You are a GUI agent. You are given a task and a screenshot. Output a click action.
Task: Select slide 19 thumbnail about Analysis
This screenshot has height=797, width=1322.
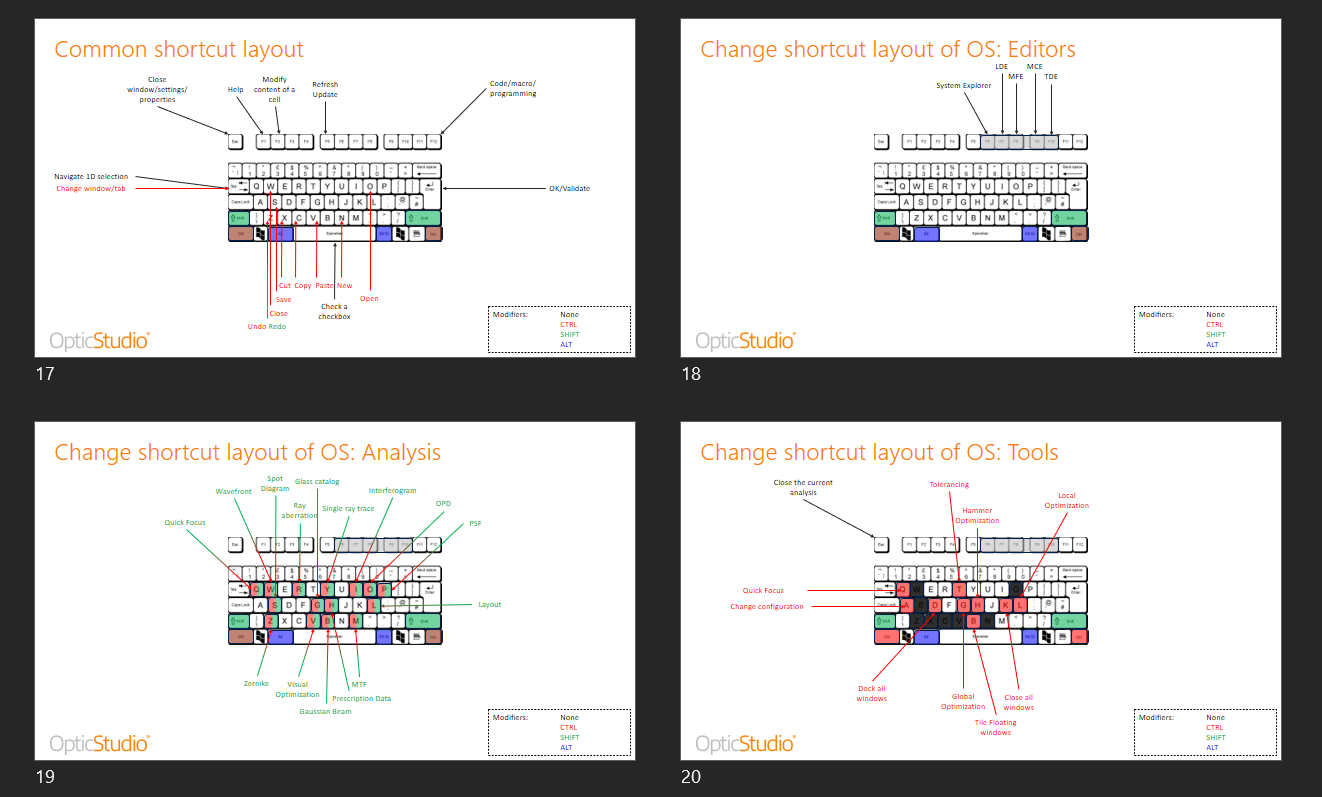(335, 591)
